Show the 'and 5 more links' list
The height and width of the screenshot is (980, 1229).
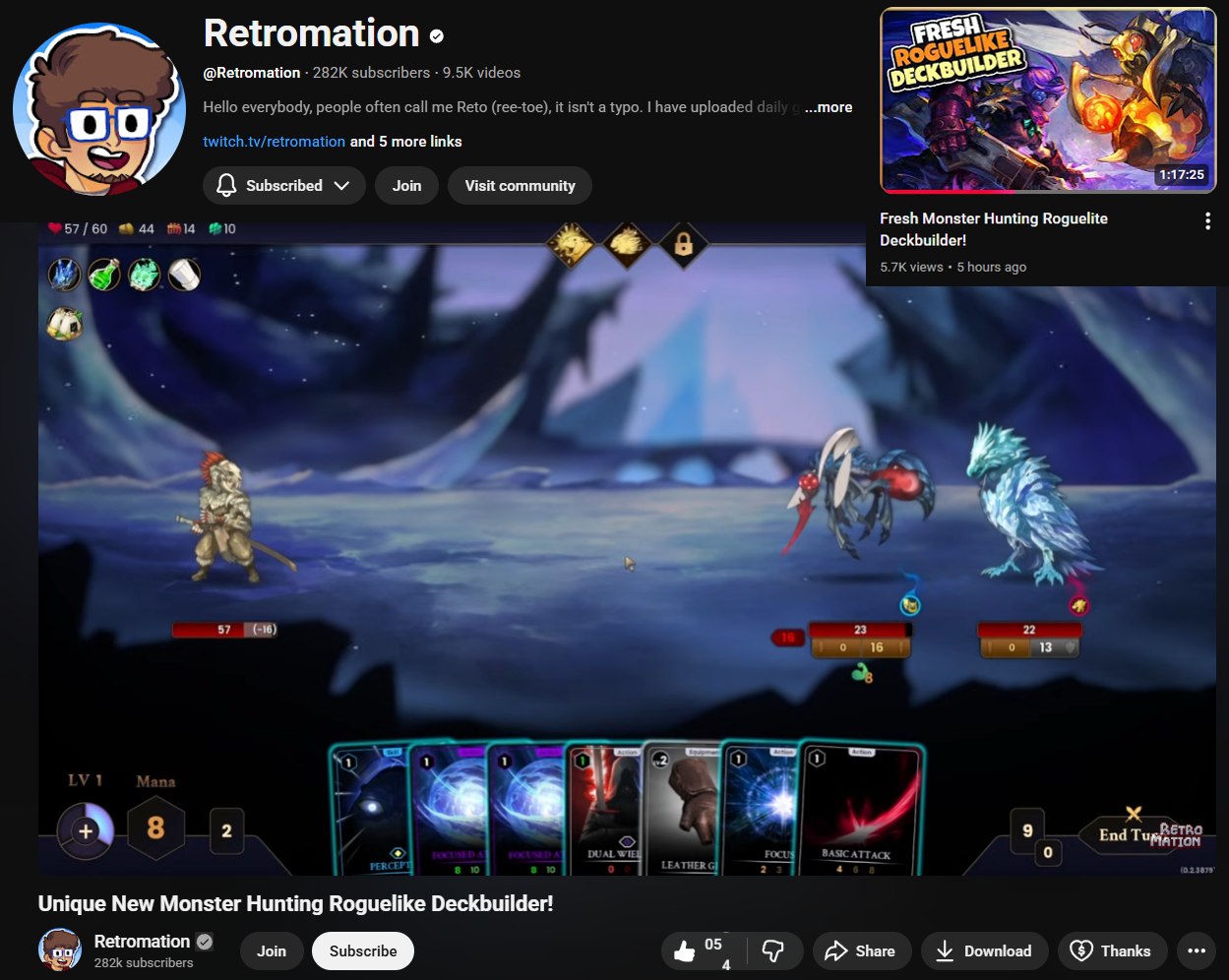coord(406,142)
